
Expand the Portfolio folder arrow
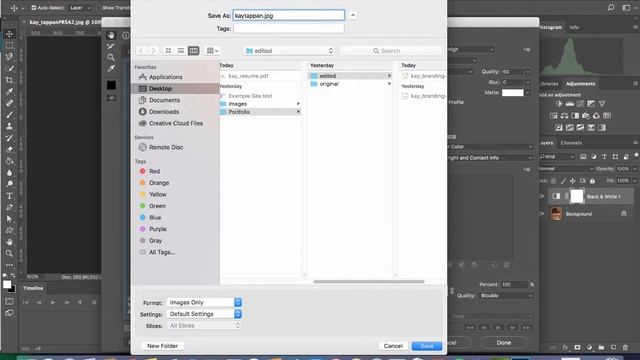[x=298, y=112]
